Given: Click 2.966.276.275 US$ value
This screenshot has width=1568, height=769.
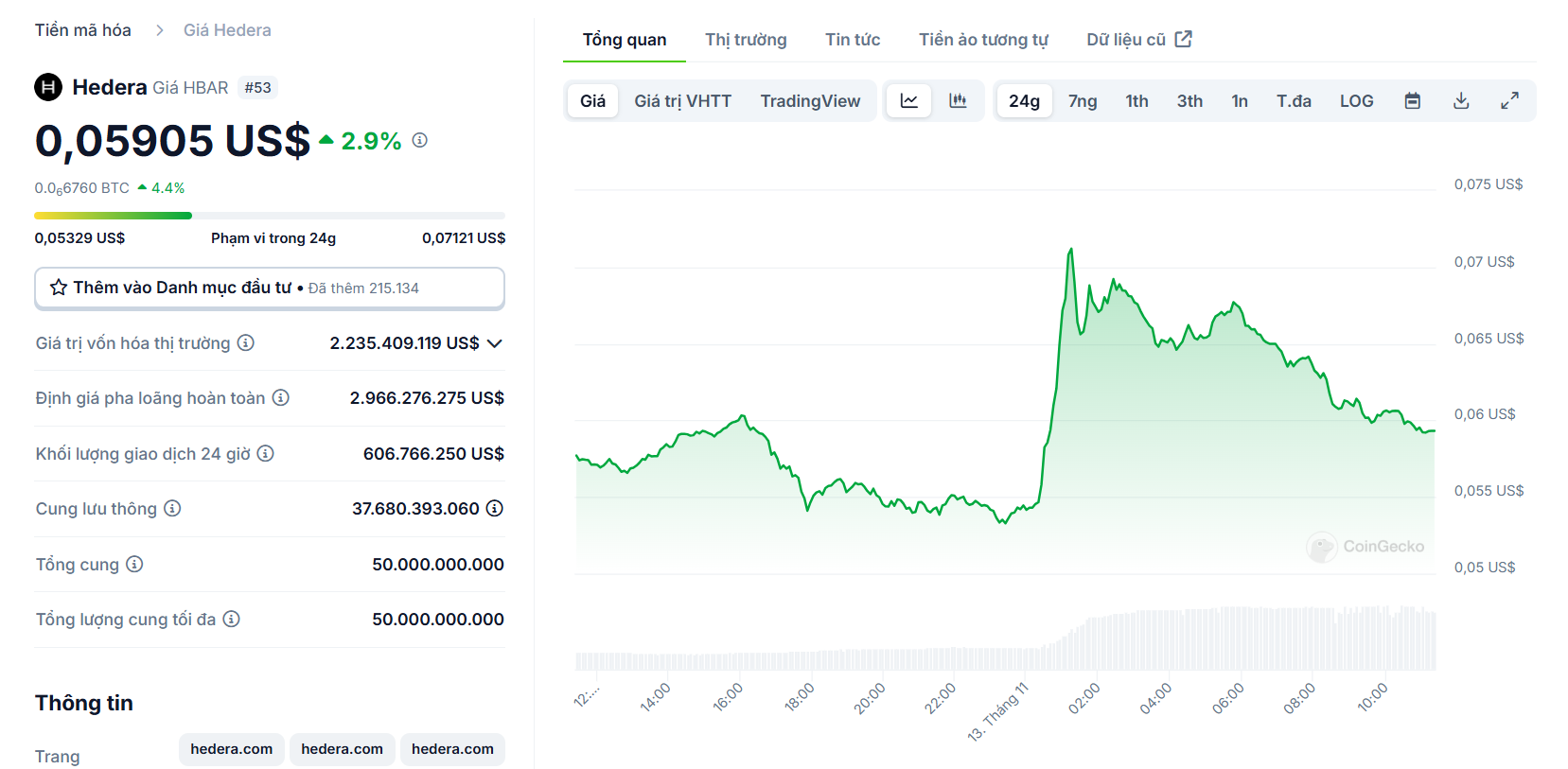Looking at the screenshot, I should coord(427,398).
